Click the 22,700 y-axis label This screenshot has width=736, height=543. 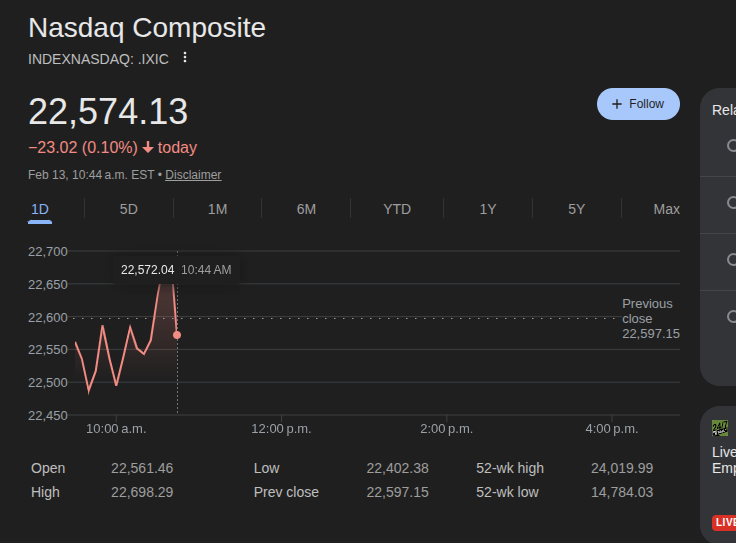click(x=48, y=252)
